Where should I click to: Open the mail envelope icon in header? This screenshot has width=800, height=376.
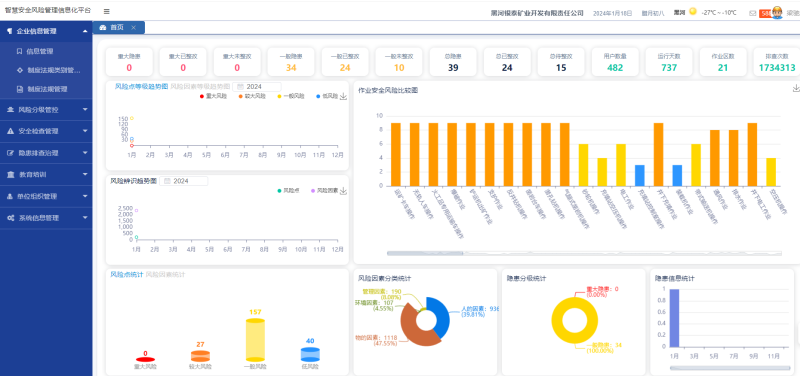pyautogui.click(x=753, y=13)
